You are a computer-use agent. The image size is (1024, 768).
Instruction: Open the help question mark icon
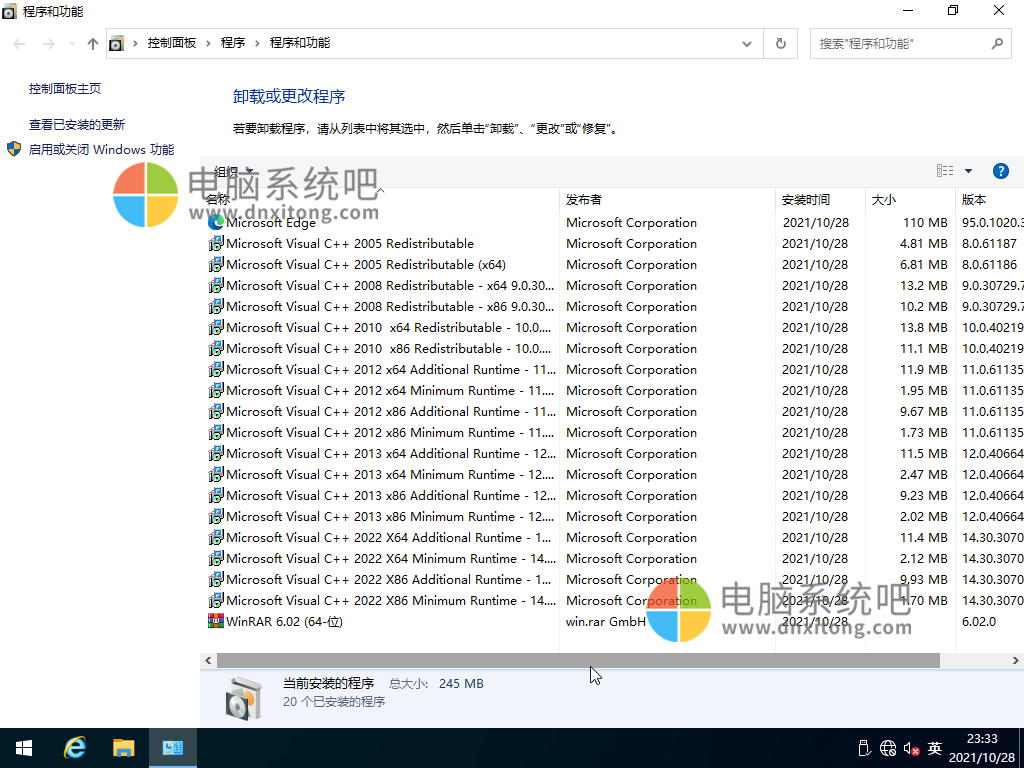point(1000,171)
